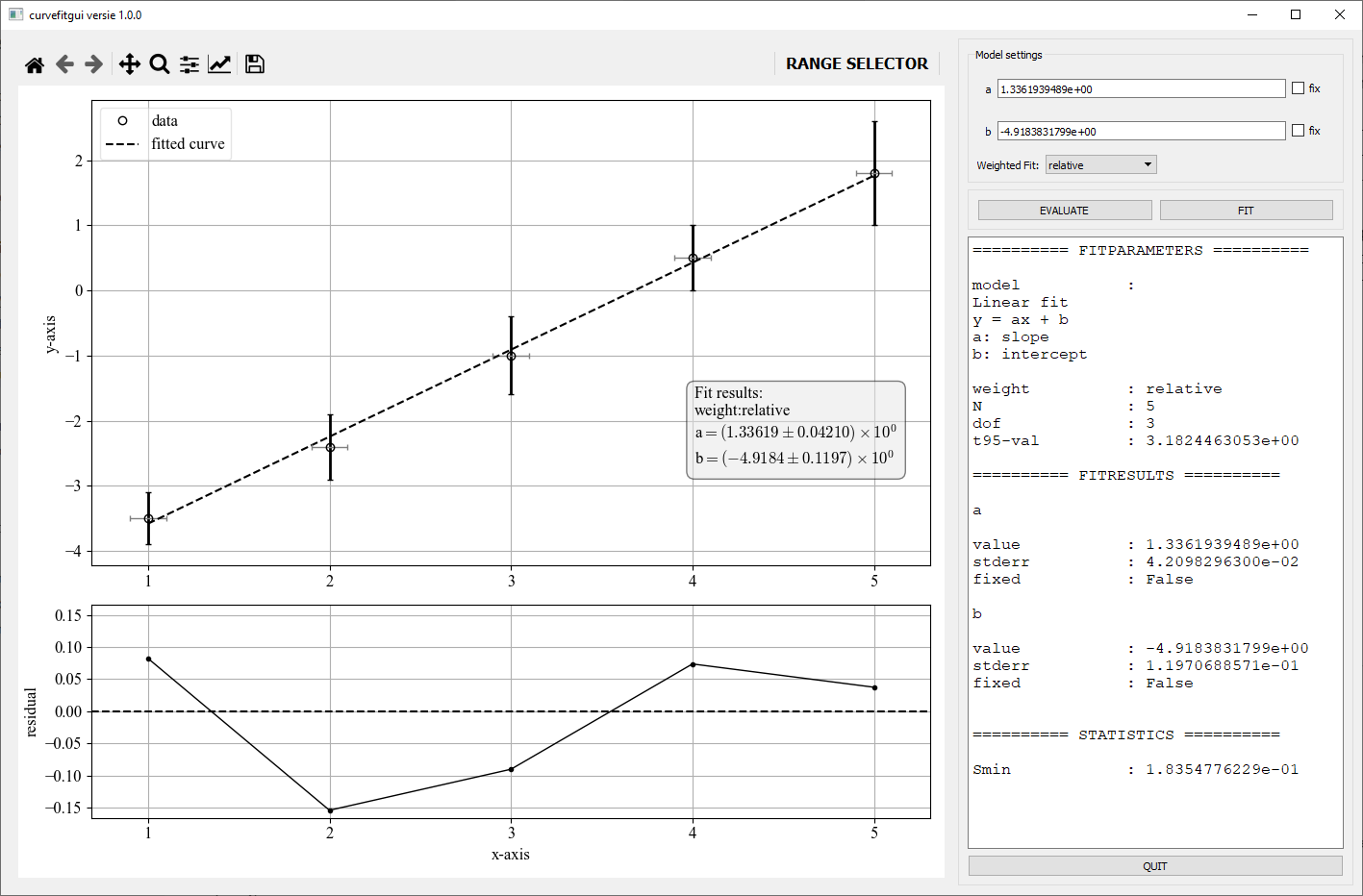Image resolution: width=1363 pixels, height=896 pixels.
Task: Click the Smin value 1.8354776229e-01
Action: coord(1222,769)
